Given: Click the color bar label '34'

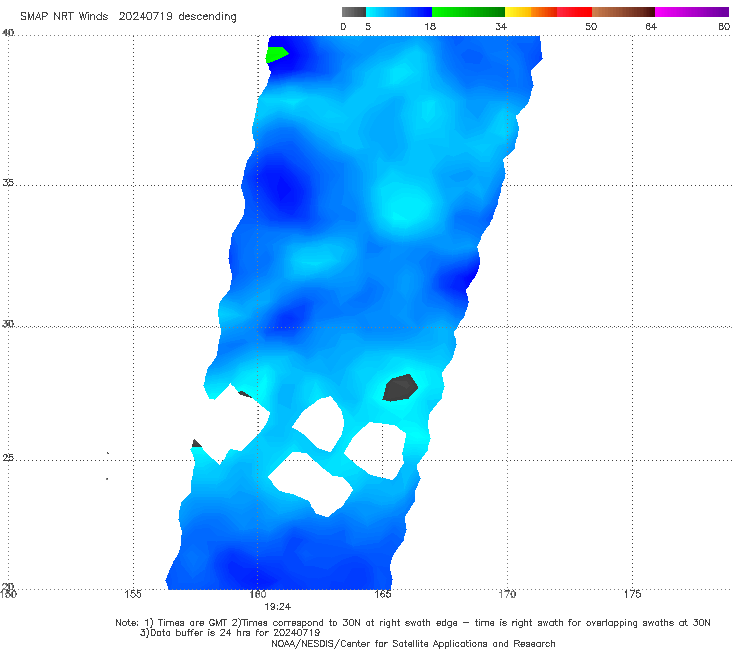Looking at the screenshot, I should (x=501, y=27).
